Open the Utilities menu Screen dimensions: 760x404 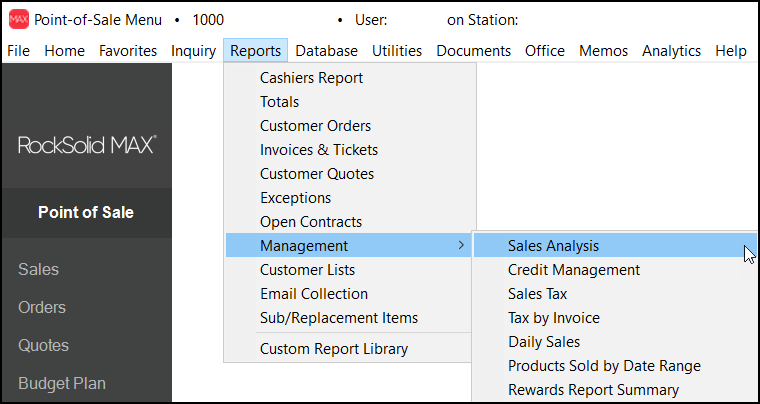point(397,51)
